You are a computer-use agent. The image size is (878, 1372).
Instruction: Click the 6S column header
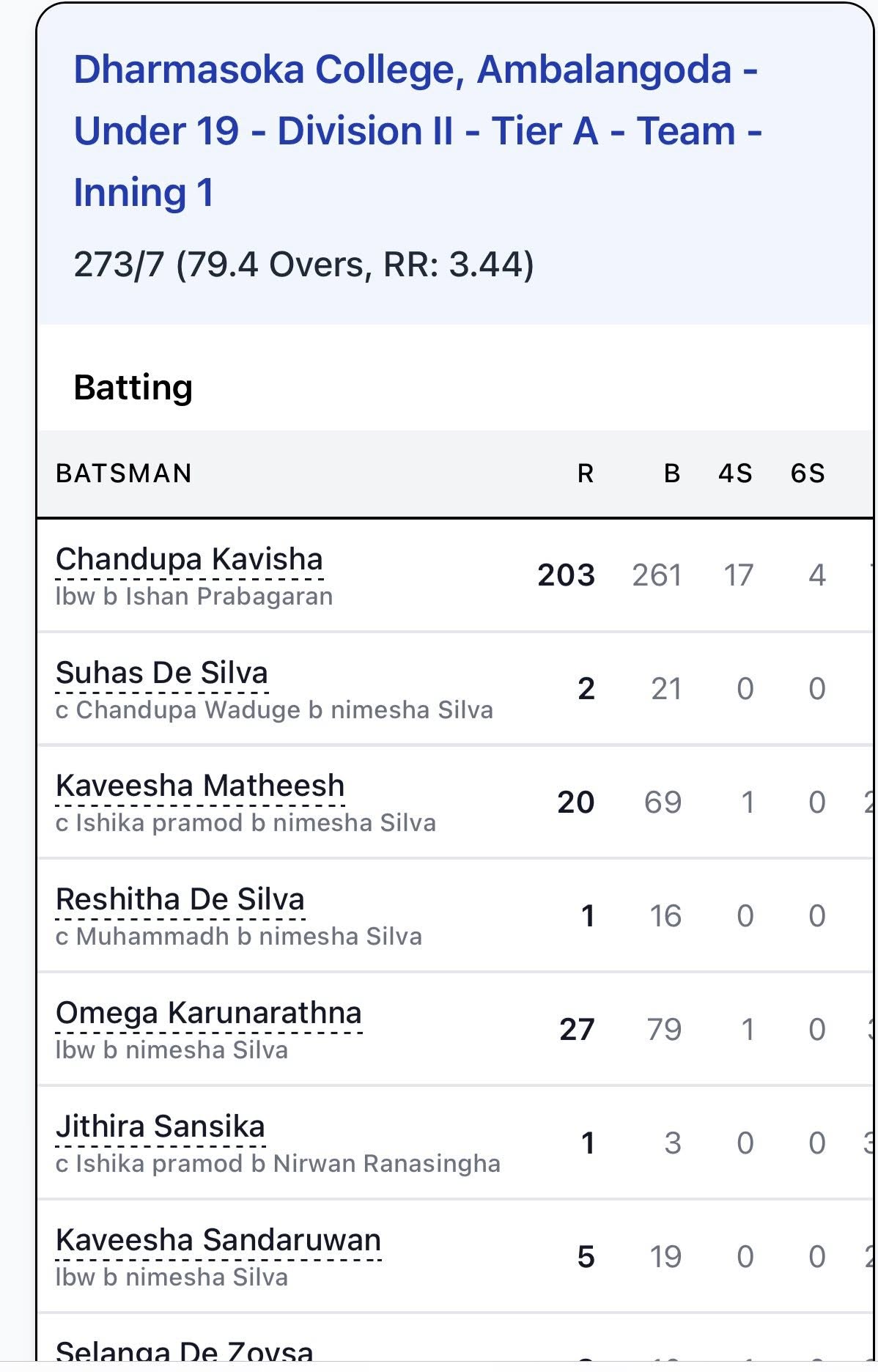pos(808,473)
